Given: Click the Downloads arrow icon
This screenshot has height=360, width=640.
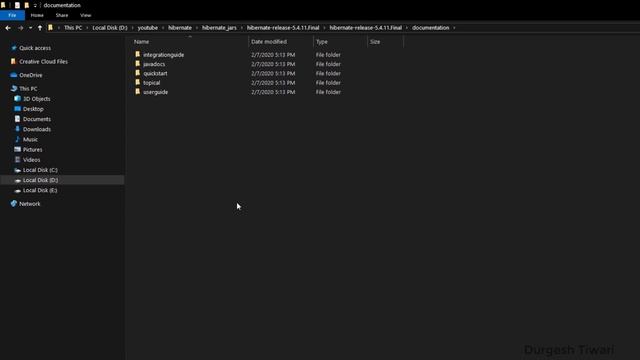Looking at the screenshot, I should click(17, 129).
